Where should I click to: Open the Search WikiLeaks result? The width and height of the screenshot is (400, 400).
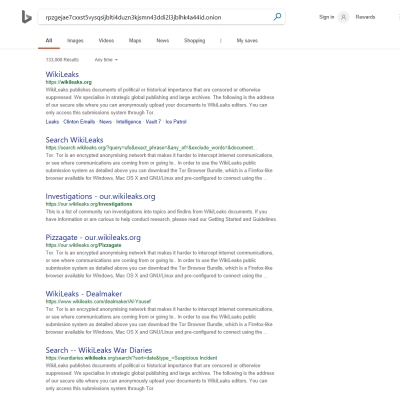pyautogui.click(x=74, y=140)
